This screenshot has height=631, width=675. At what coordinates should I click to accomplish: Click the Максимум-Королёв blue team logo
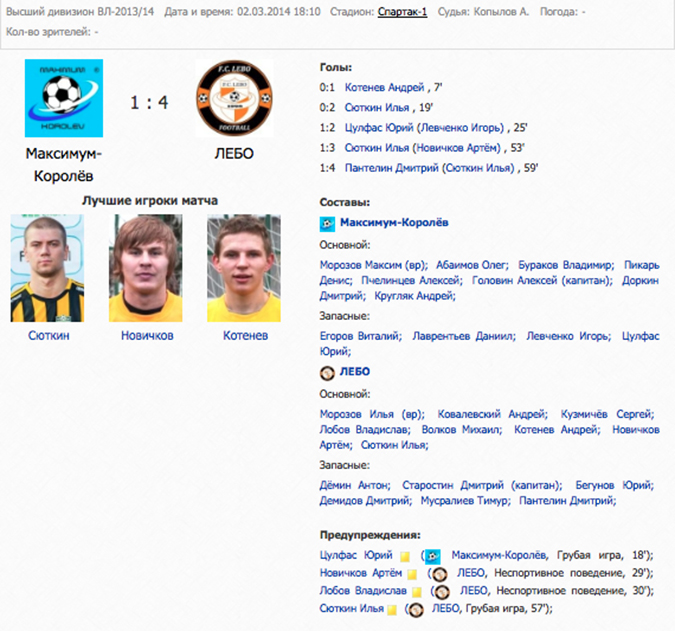[x=64, y=98]
